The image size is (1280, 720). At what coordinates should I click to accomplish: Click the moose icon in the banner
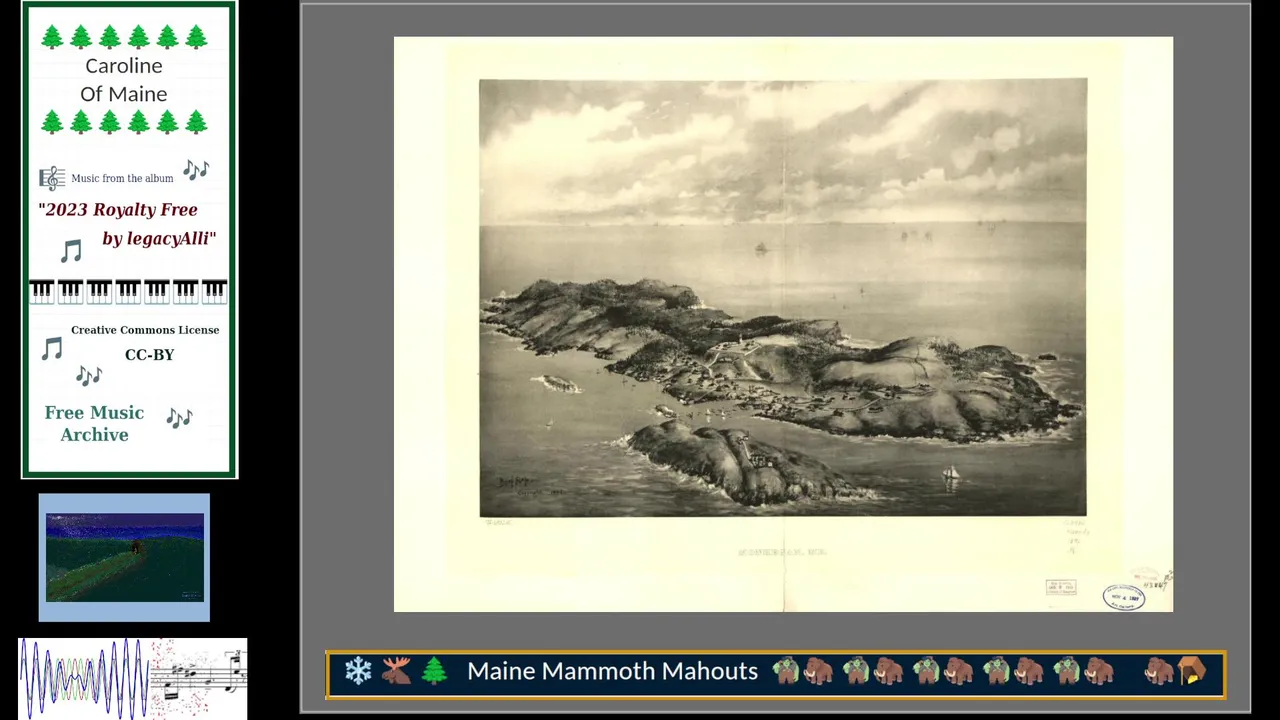(x=396, y=671)
